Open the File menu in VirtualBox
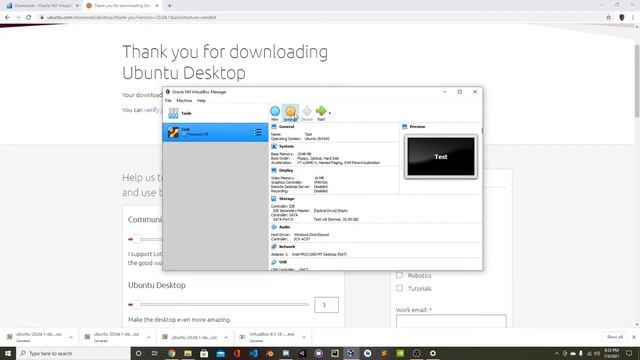Image resolution: width=640 pixels, height=360 pixels. click(168, 100)
